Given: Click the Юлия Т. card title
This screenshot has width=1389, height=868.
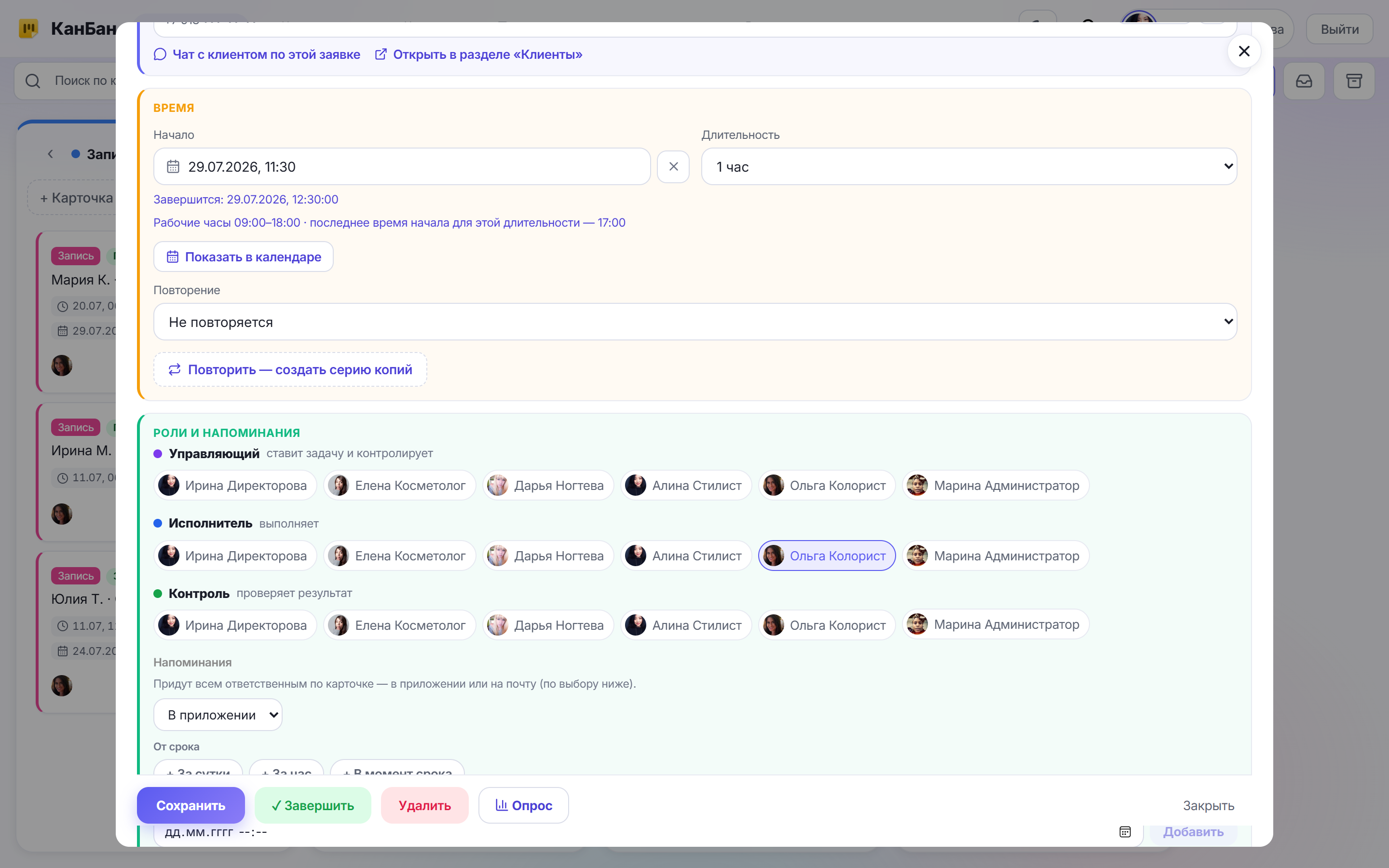Looking at the screenshot, I should coord(83,599).
